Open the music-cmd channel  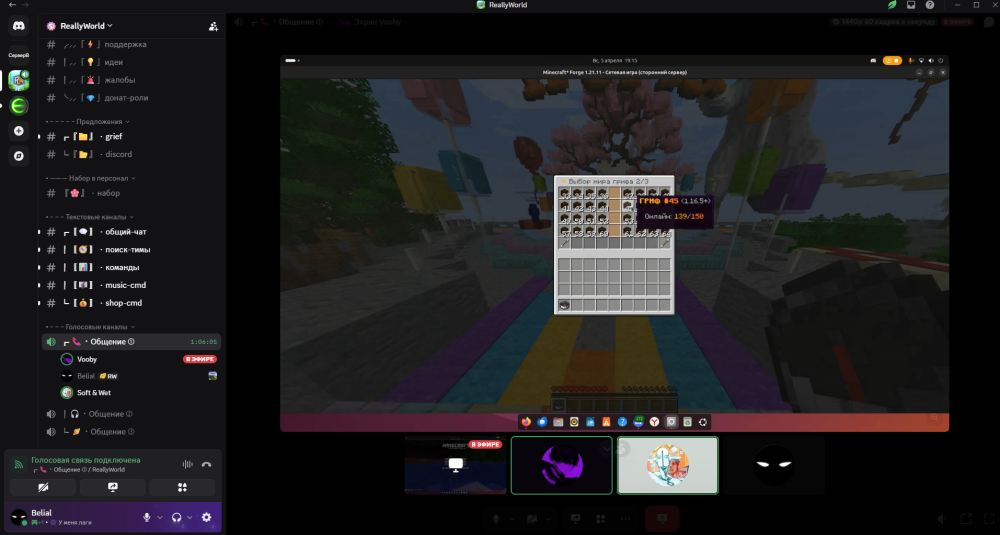tap(132, 286)
